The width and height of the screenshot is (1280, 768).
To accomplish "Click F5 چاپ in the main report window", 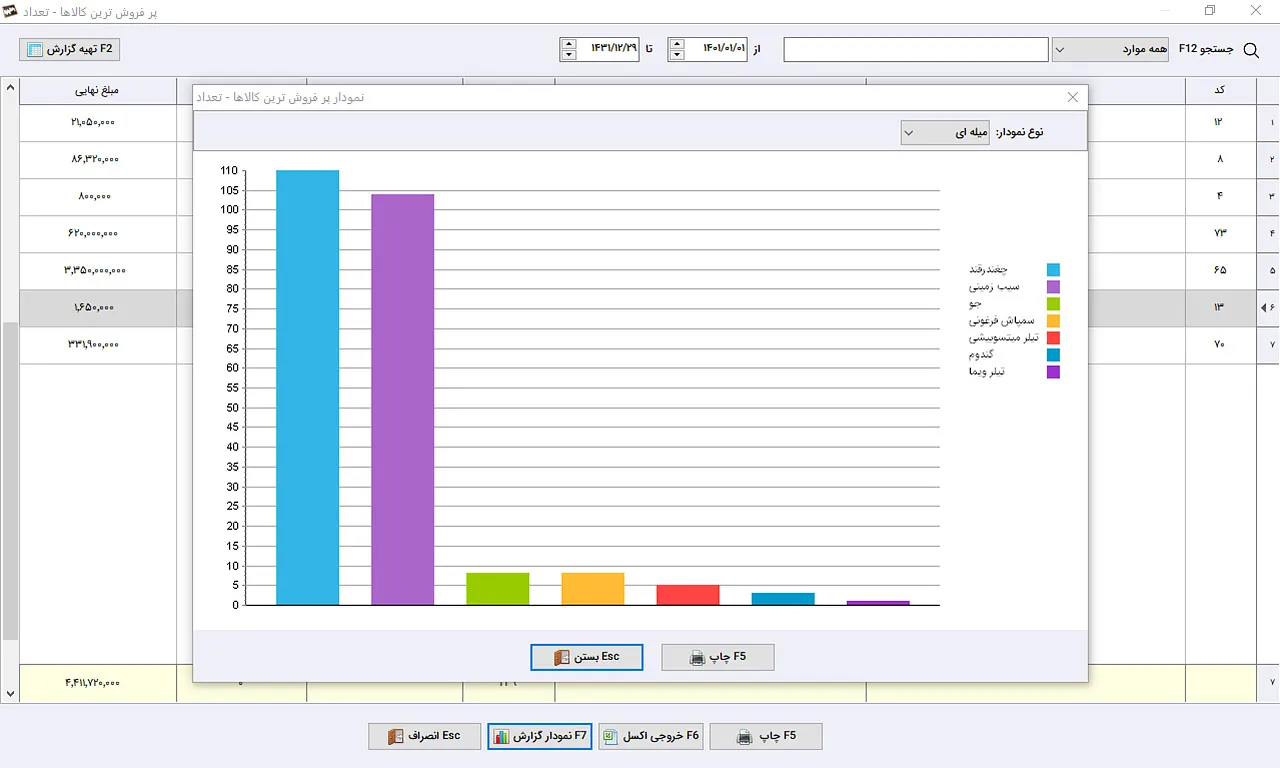I will point(766,736).
